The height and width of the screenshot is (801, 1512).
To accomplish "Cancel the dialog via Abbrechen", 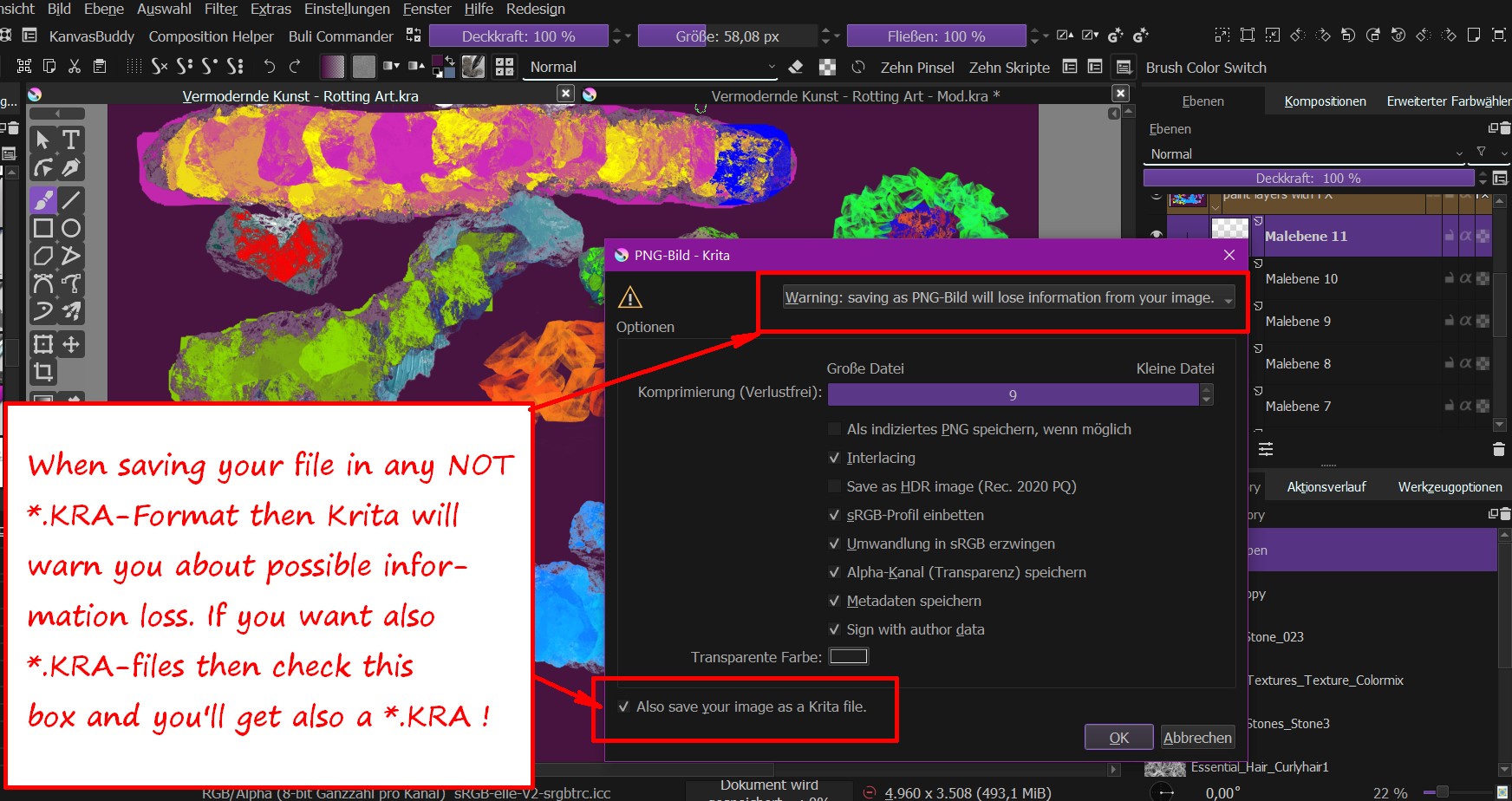I will point(1197,737).
